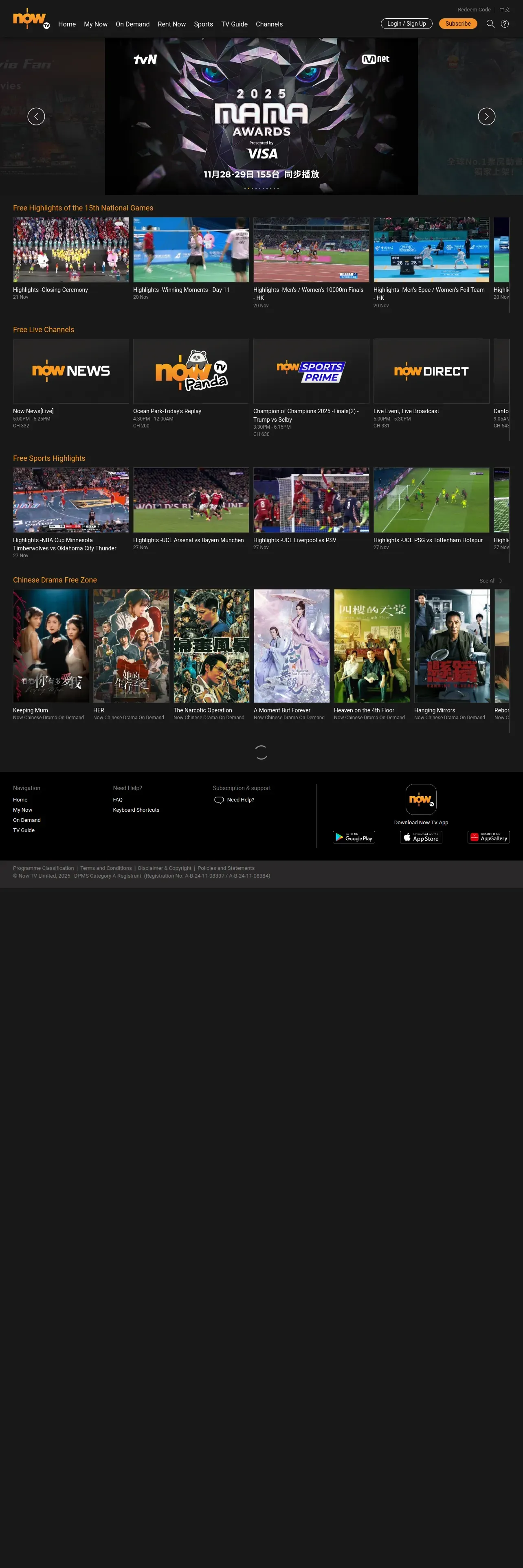Screen dimensions: 523x1568
Task: Open the Now News live channel tile
Action: click(x=70, y=371)
